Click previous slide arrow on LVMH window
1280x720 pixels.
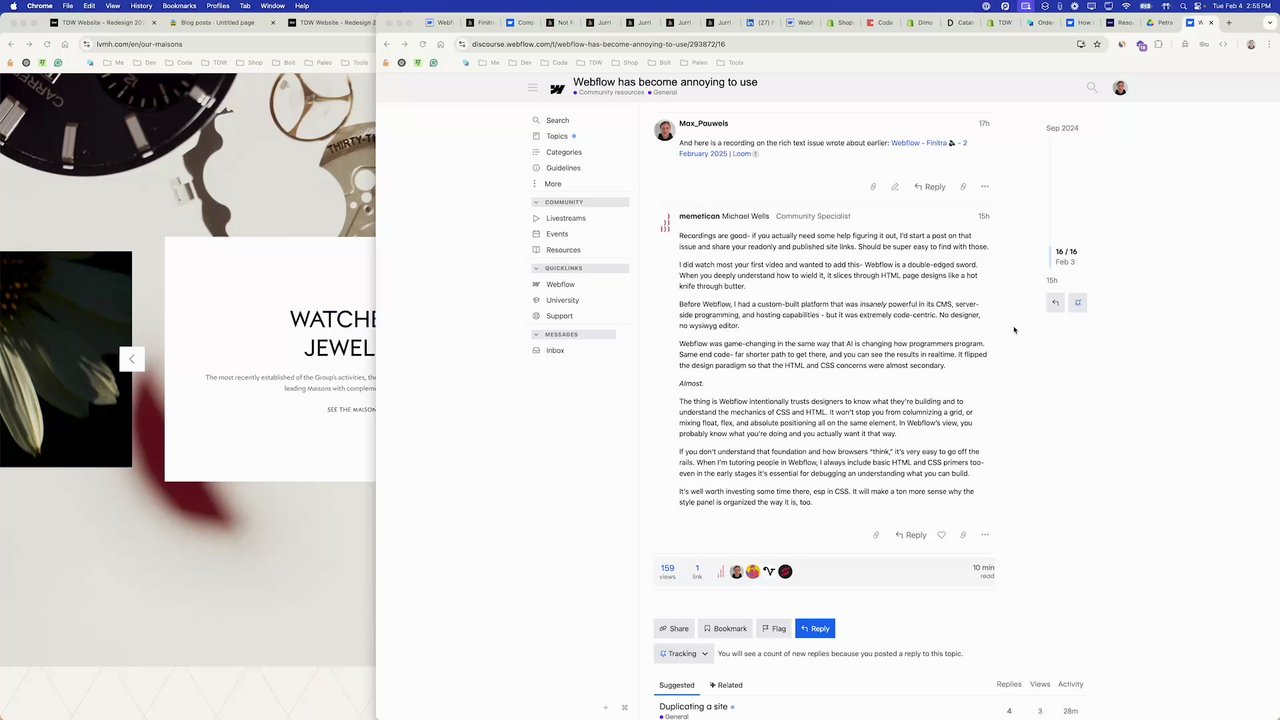(x=132, y=359)
